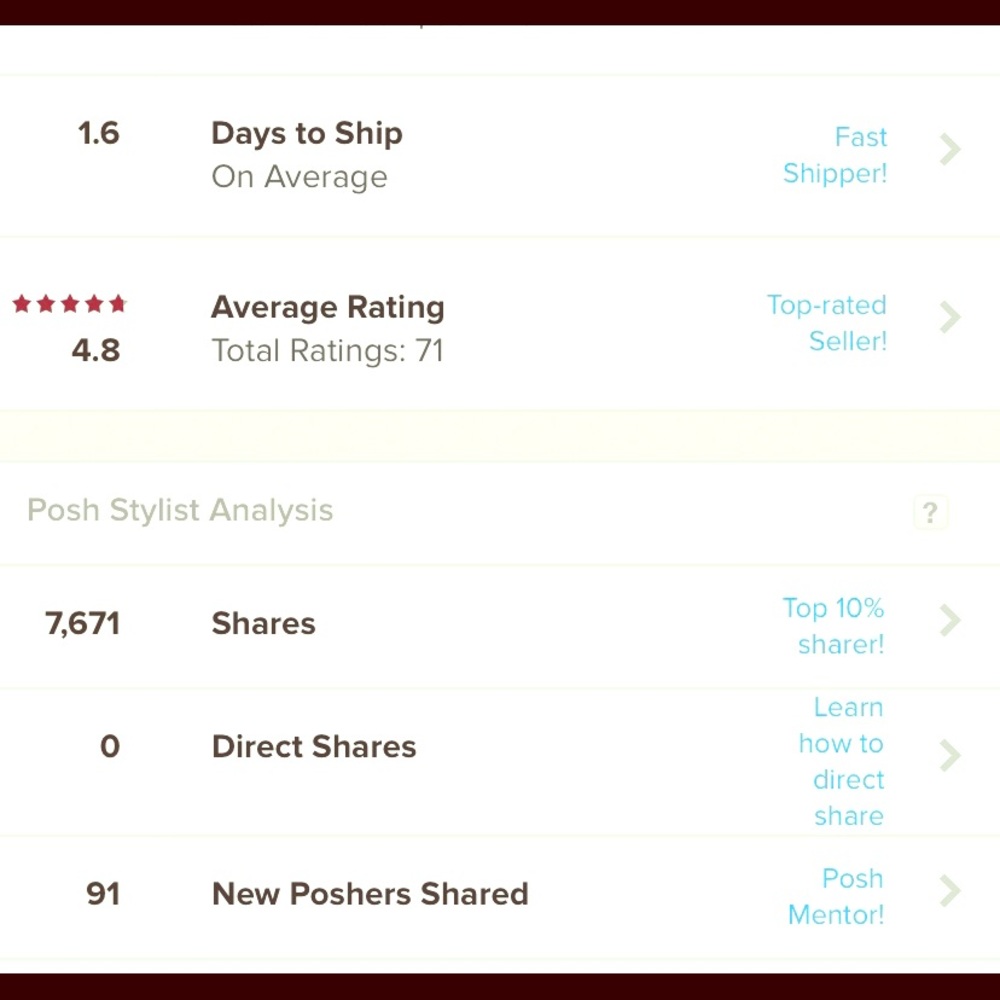
Task: Select the "Top 10% sharer!" link
Action: [834, 626]
